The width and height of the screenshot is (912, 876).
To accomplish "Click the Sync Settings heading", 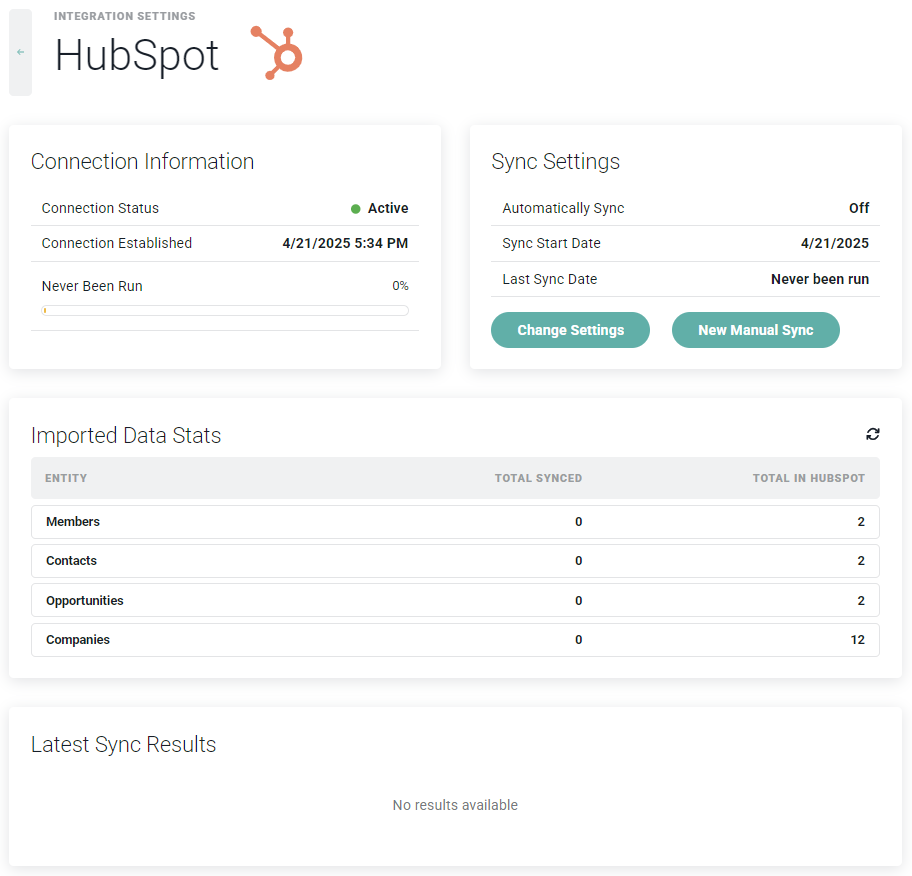I will [555, 162].
